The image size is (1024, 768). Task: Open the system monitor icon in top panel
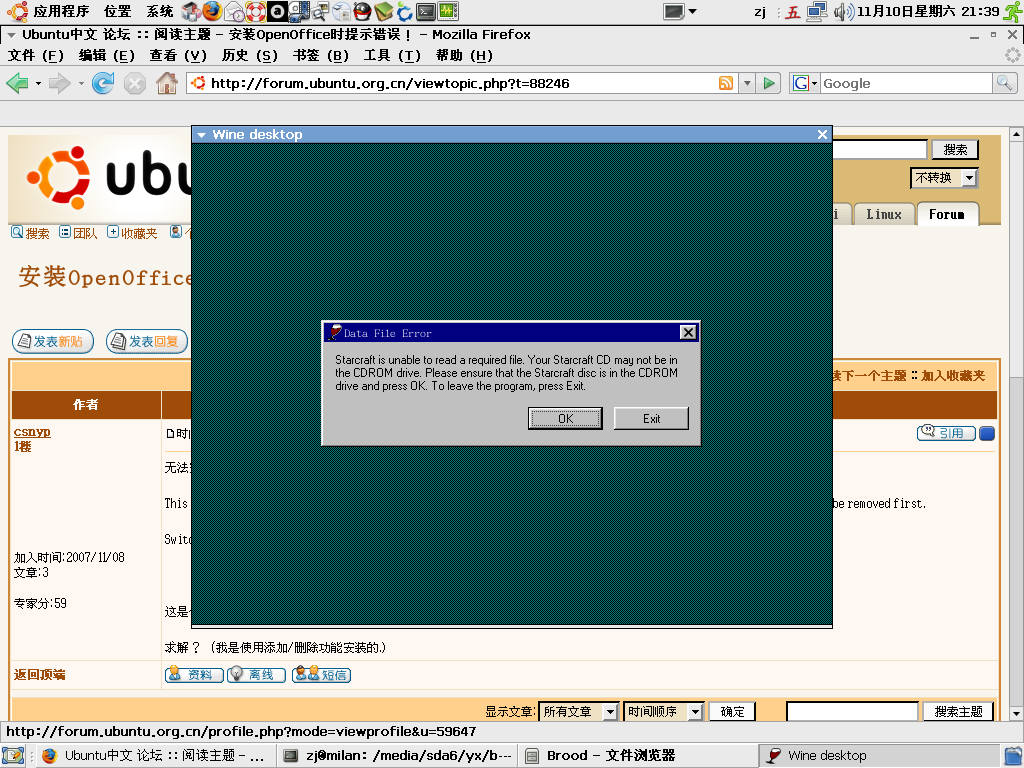click(448, 11)
